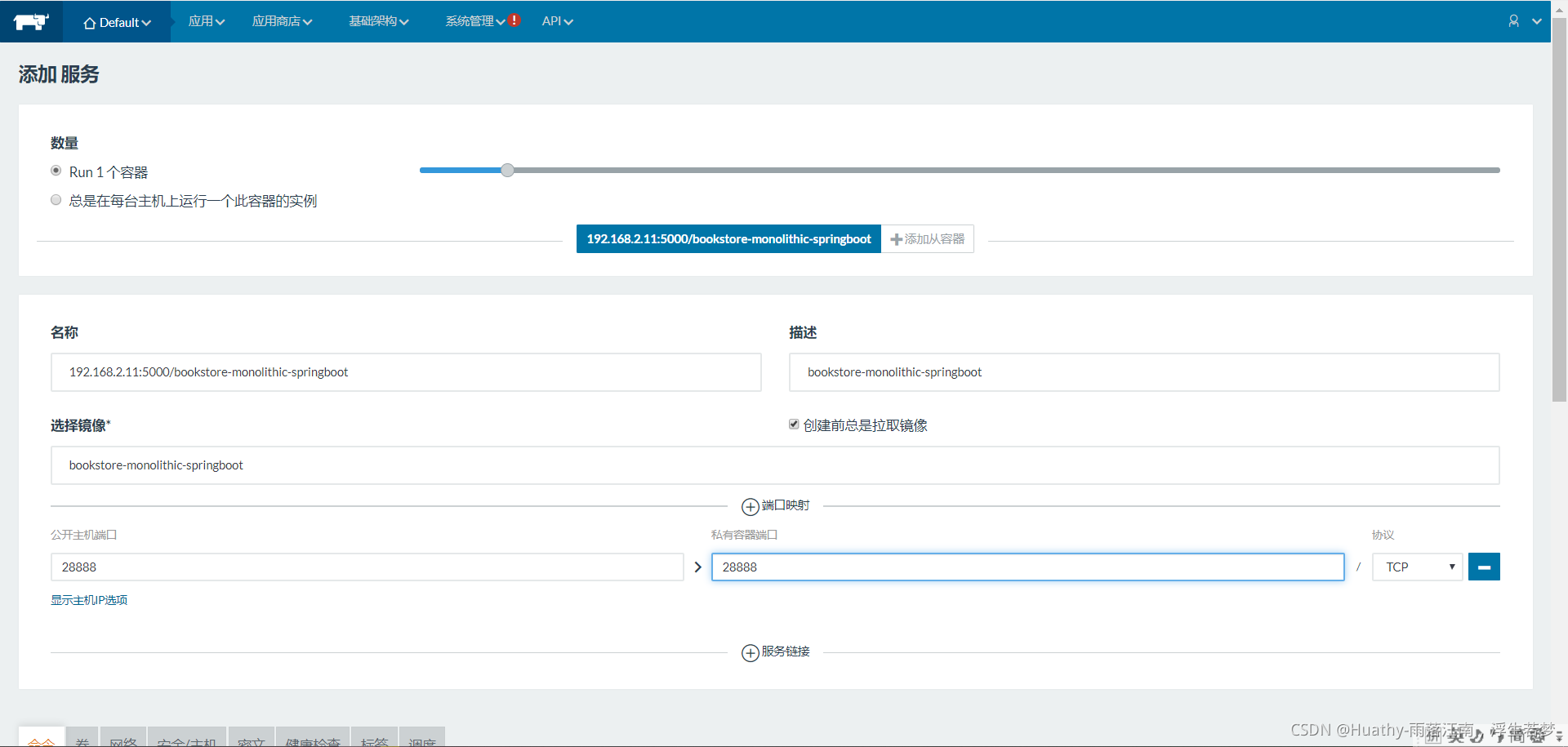
Task: Choose run one instance on every host
Action: click(56, 200)
